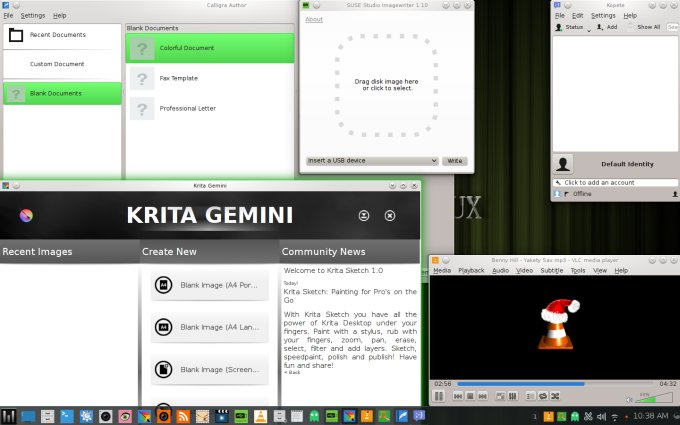Mute VLC audio via speaker icon
This screenshot has height=425, width=680.
coord(629,398)
